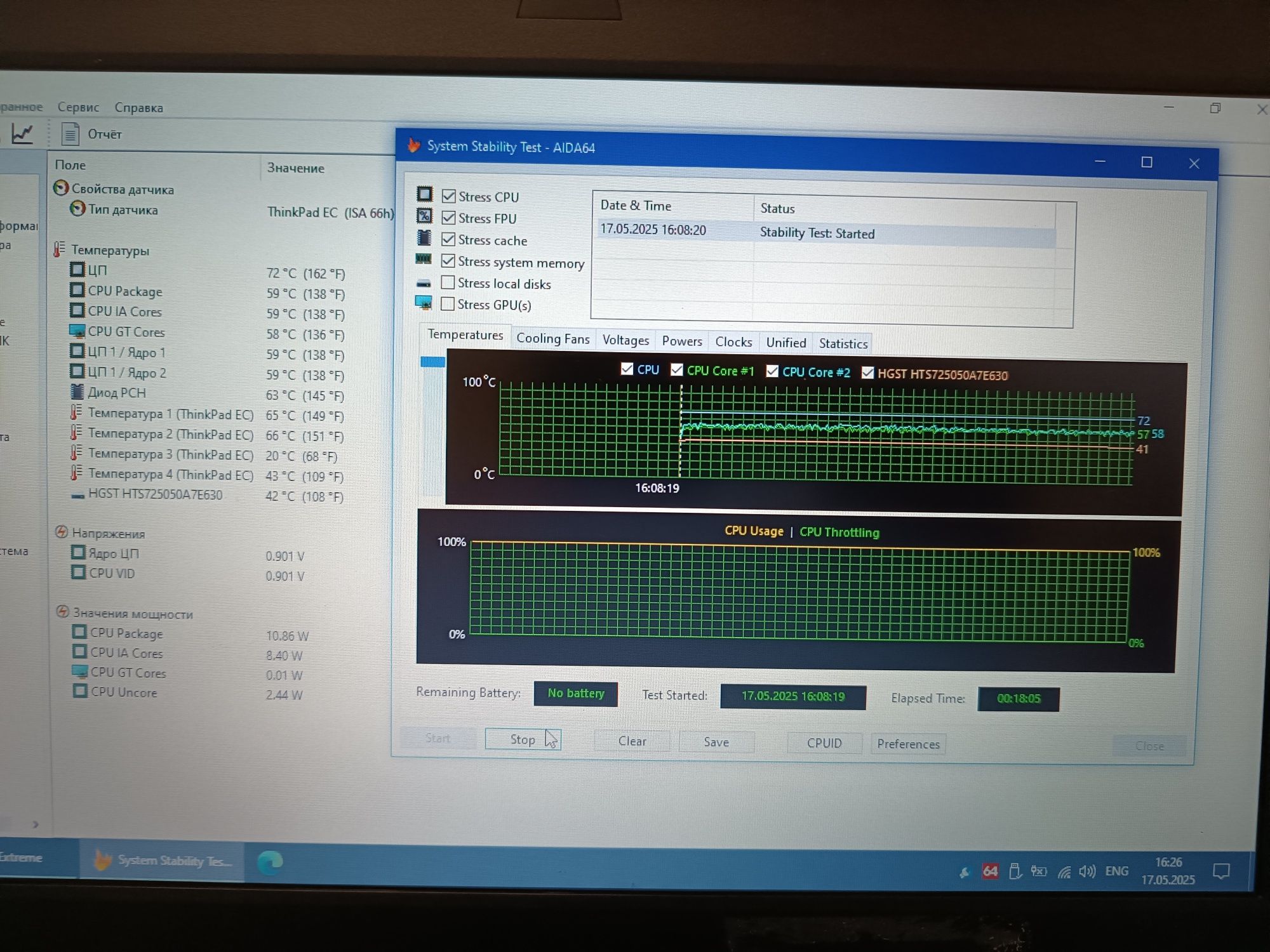Open the Справка menu
1270x952 pixels.
138,108
